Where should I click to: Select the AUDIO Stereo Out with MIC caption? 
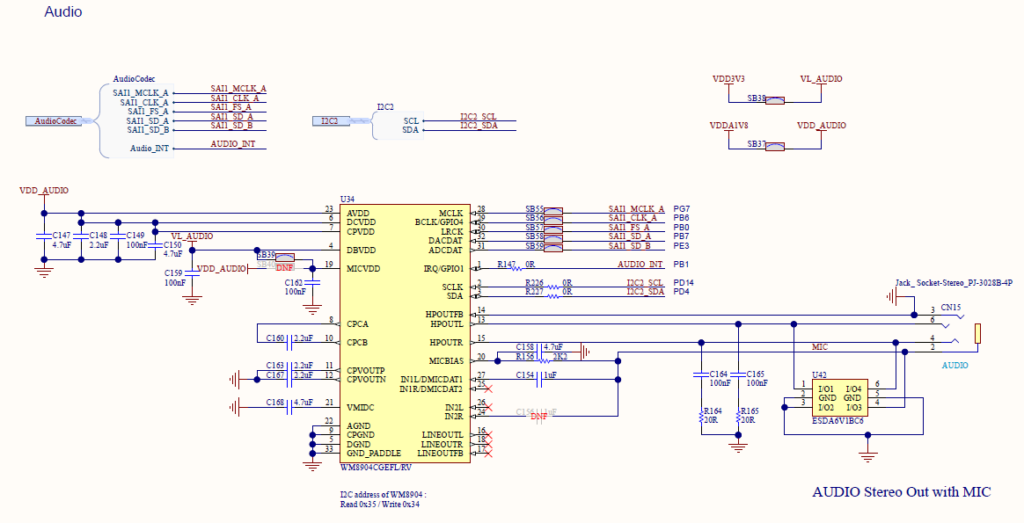[900, 492]
